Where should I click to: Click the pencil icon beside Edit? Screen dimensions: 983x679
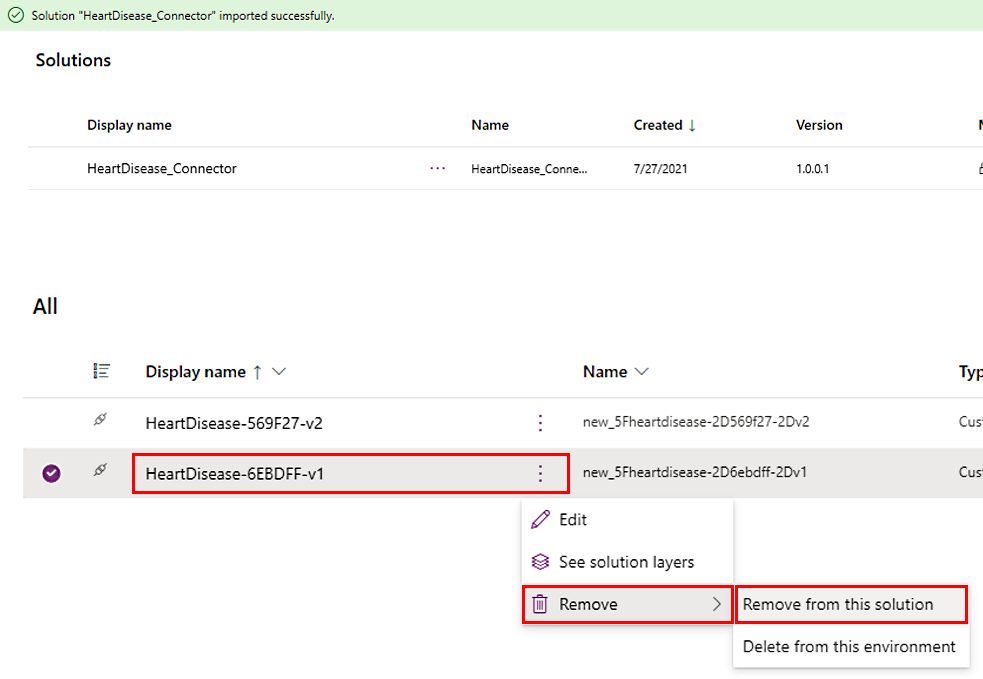[x=540, y=519]
